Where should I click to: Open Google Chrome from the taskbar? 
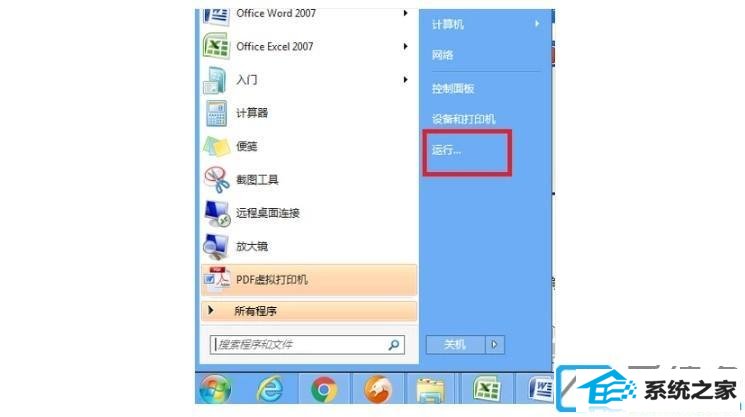pos(324,389)
